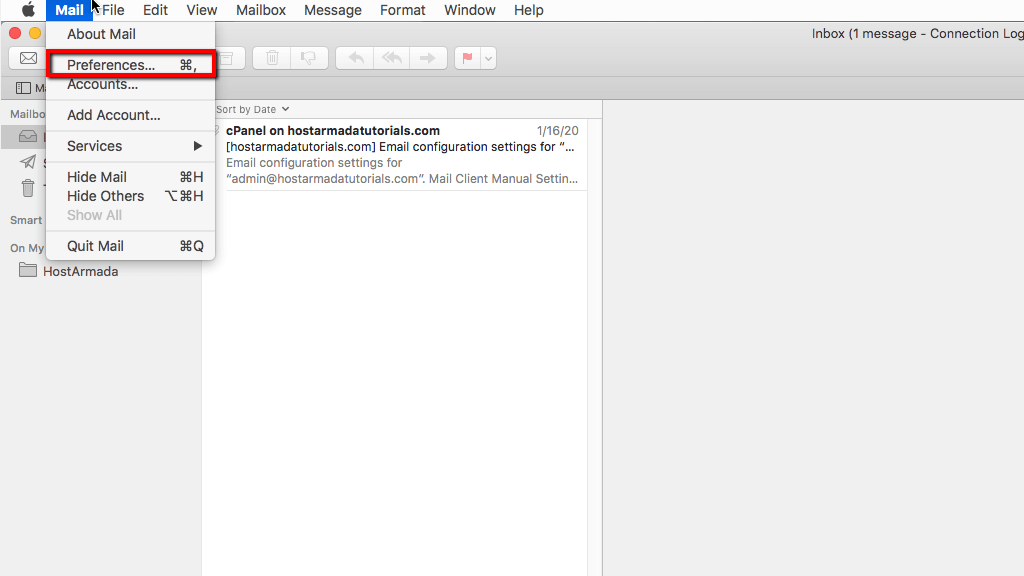The width and height of the screenshot is (1024, 576).
Task: Click the Reply All double-arrow button
Action: [392, 58]
